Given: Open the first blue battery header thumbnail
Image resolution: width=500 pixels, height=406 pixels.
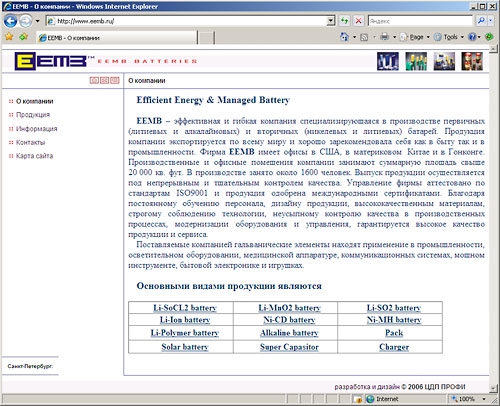Looking at the screenshot, I should [x=388, y=61].
